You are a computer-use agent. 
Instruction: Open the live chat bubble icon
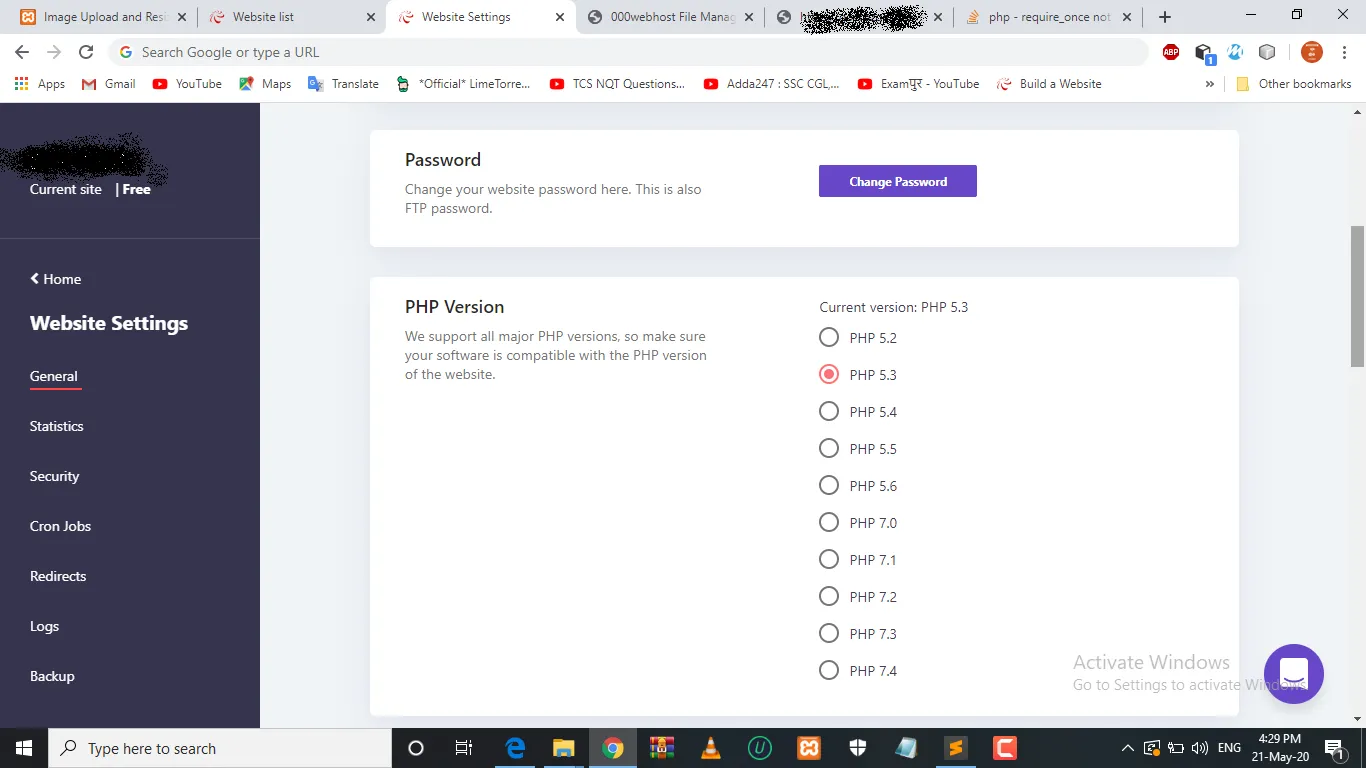[1293, 673]
